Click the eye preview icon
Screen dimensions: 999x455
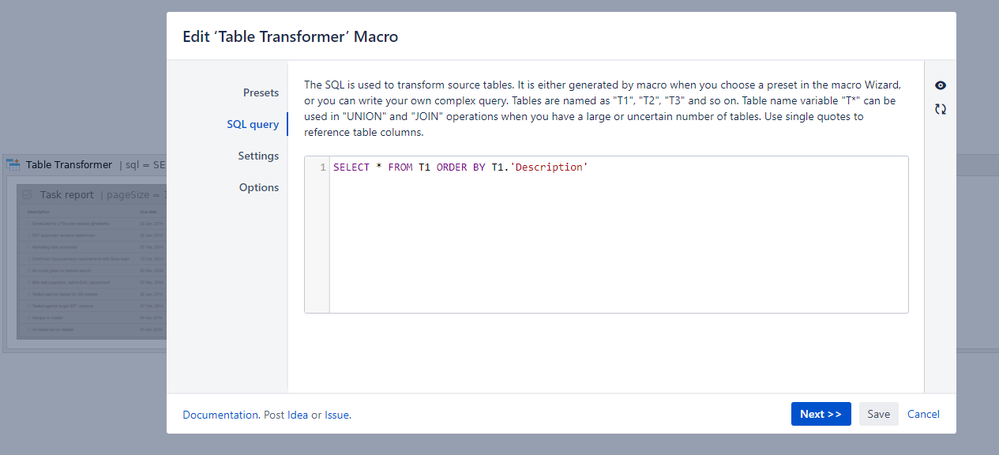[x=940, y=85]
